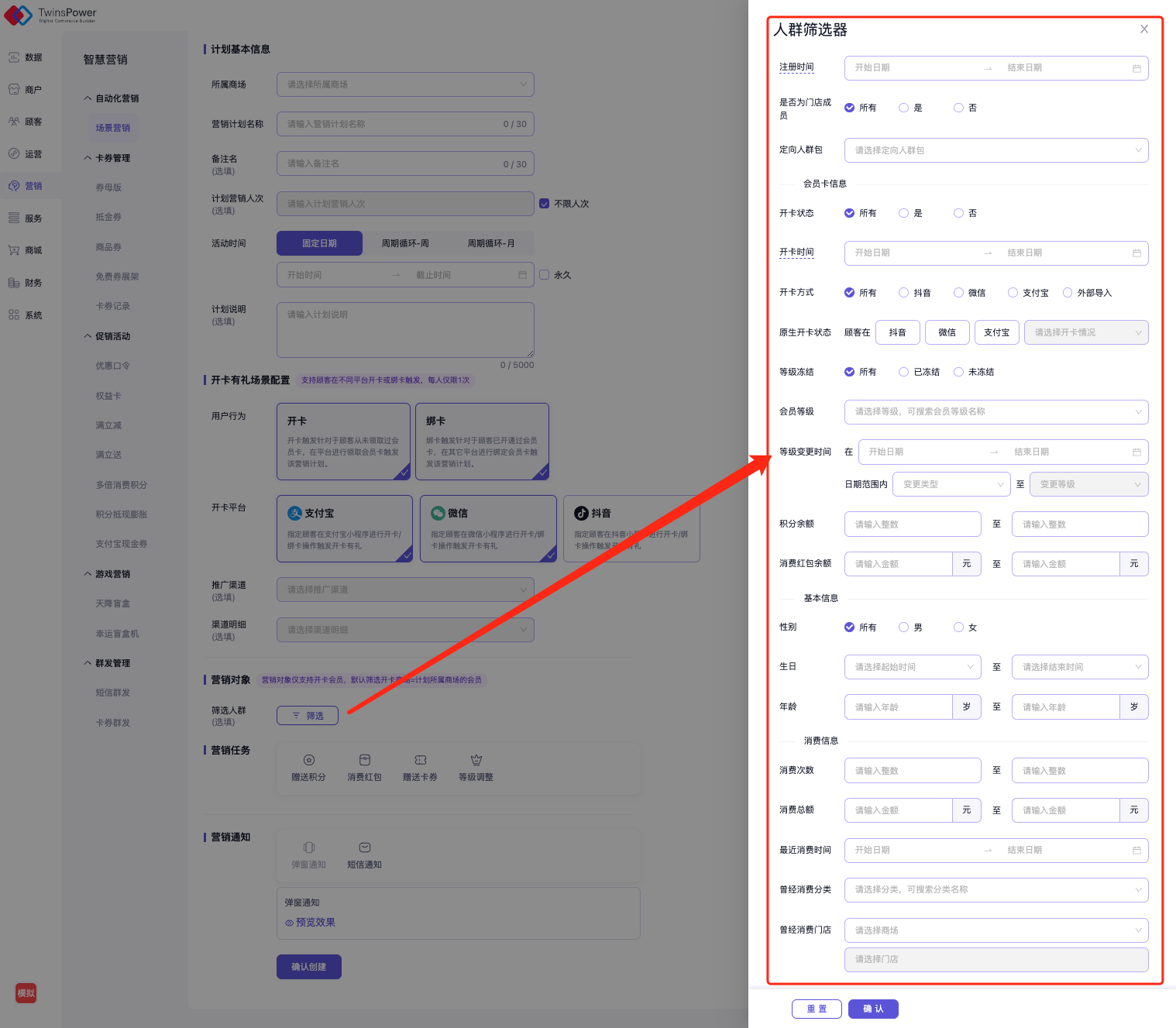1176x1028 pixels.
Task: Select the 短信通知 notification icon
Action: pyautogui.click(x=364, y=847)
